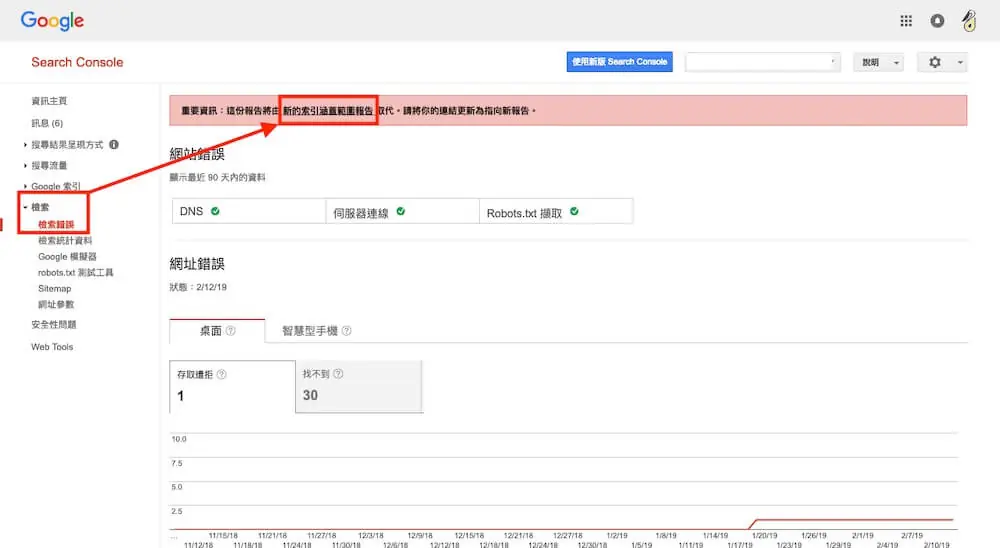1000x548 pixels.
Task: Click the Robots.txt 擷取 status box
Action: tap(556, 211)
